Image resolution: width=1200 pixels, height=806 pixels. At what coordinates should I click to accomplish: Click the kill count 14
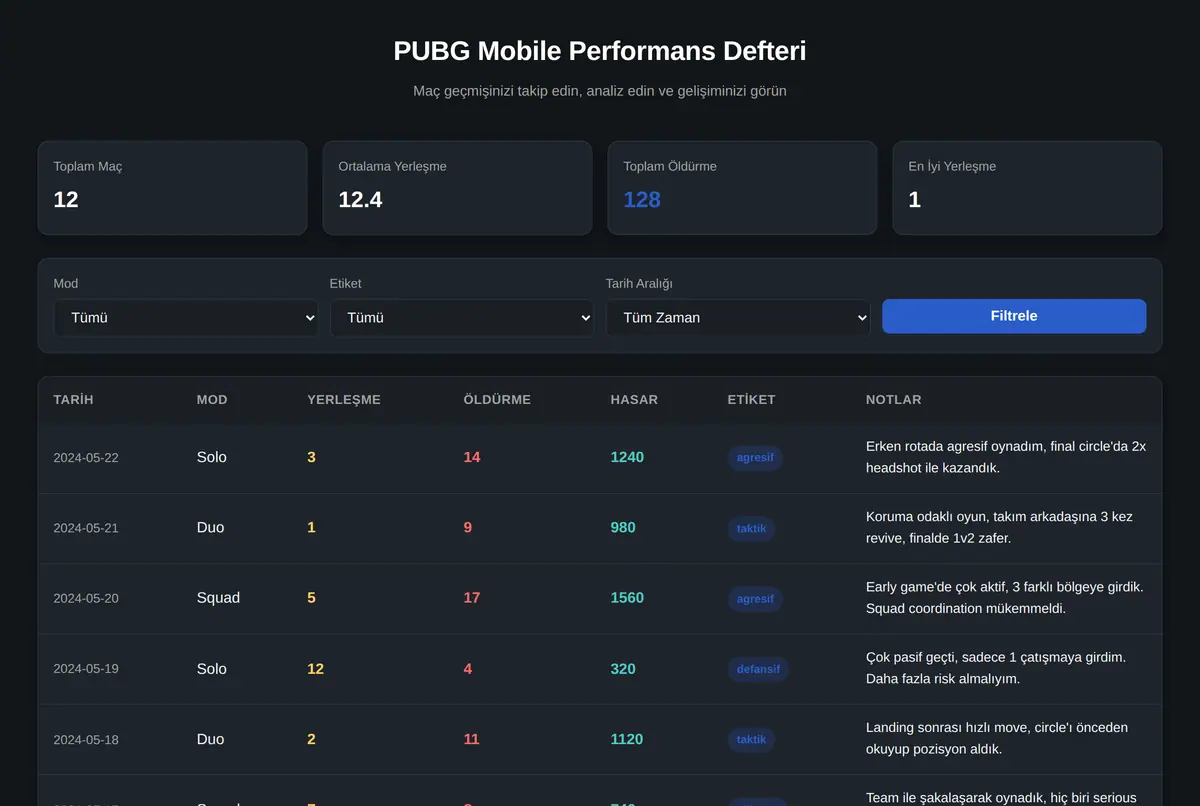[472, 457]
